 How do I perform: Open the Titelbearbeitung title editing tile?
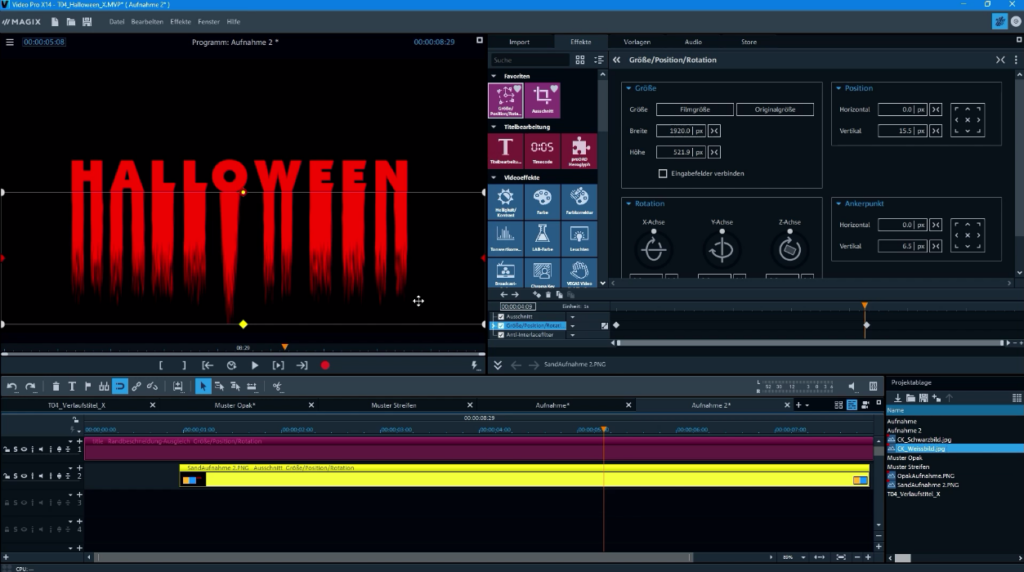click(x=505, y=151)
